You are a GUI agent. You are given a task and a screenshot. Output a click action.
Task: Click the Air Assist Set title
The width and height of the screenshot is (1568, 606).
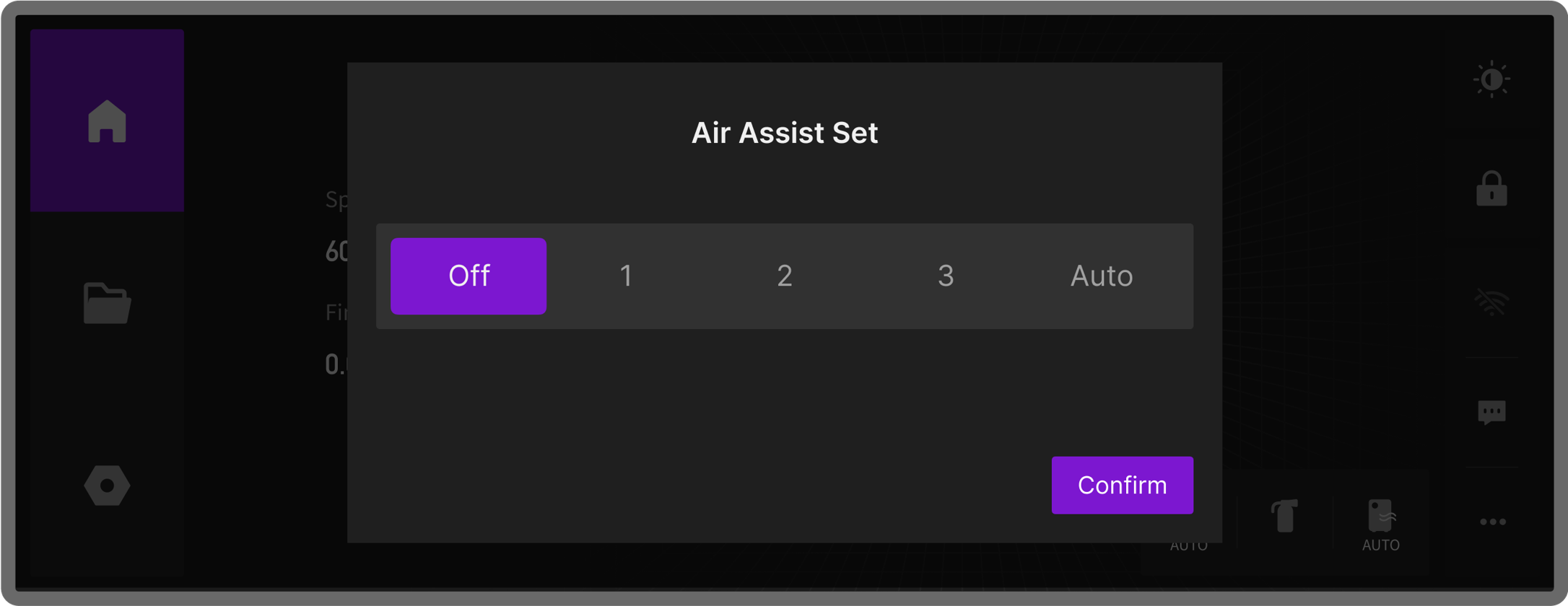[x=784, y=133]
